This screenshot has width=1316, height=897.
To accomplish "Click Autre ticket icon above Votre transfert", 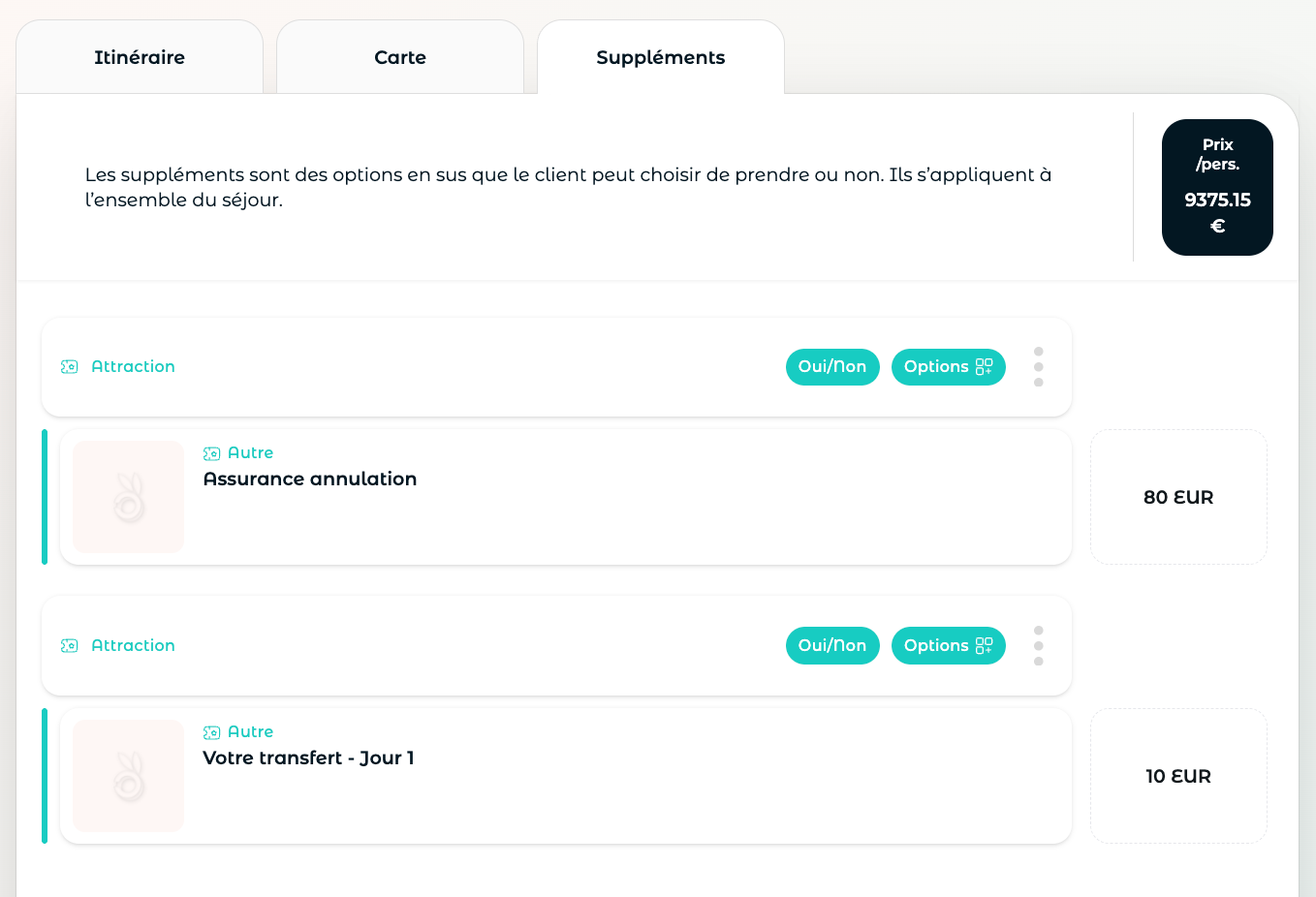I will click(x=212, y=732).
